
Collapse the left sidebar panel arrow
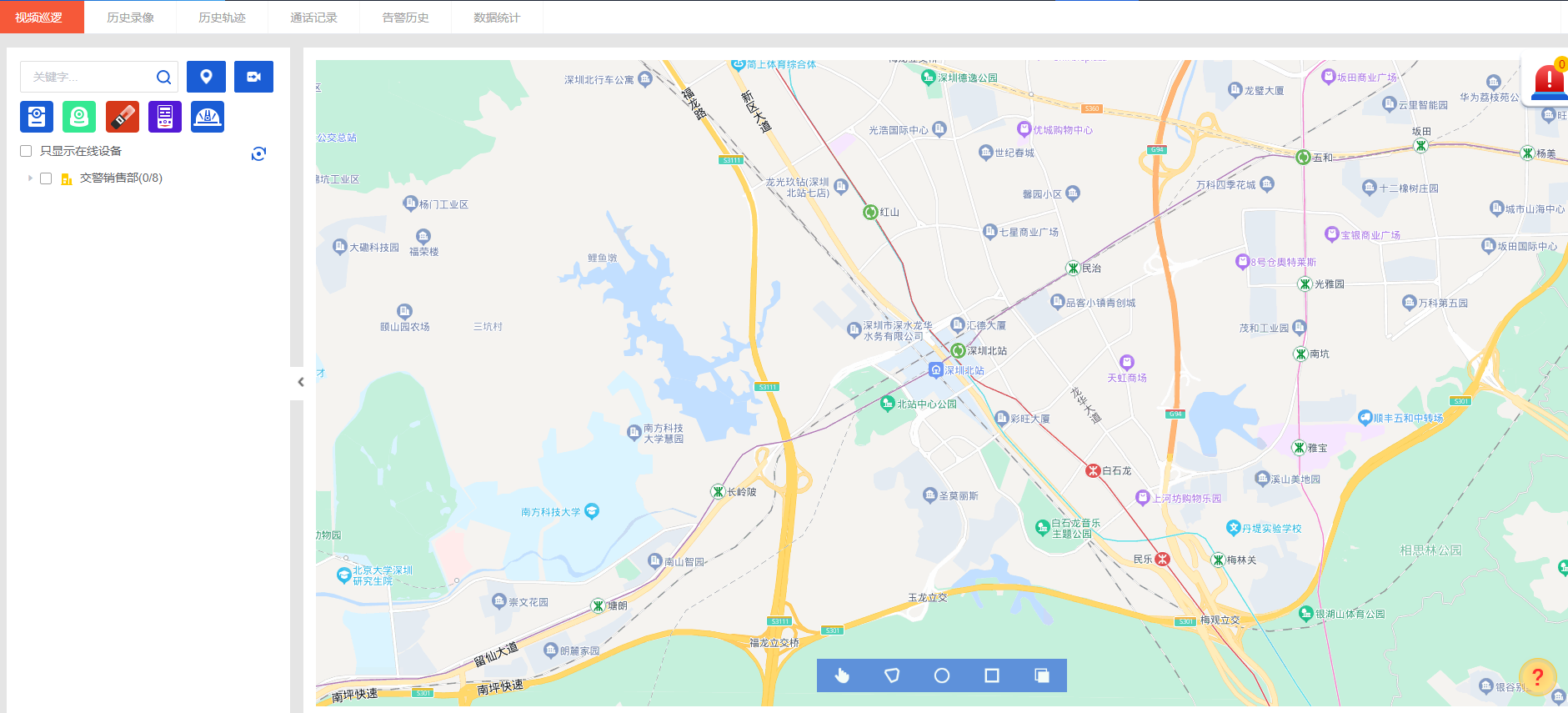point(300,382)
